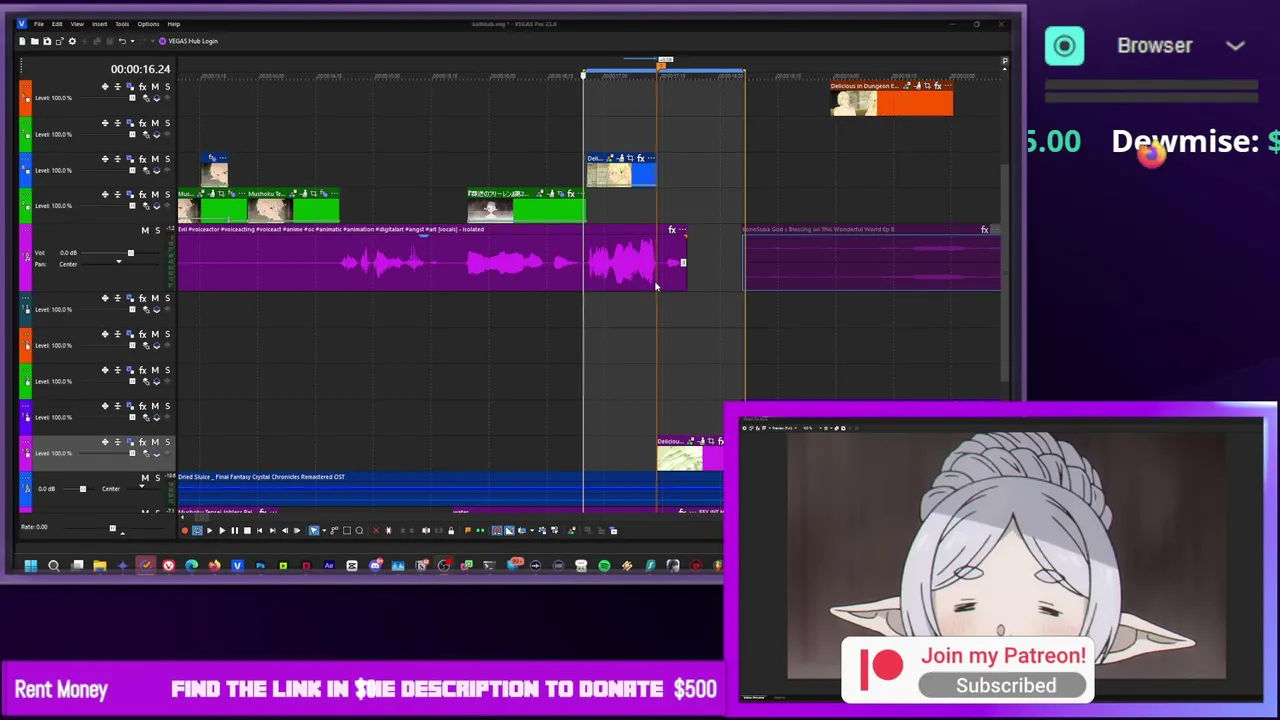The height and width of the screenshot is (720, 1280).
Task: Click the Lock event padlock icon
Action: point(451,531)
